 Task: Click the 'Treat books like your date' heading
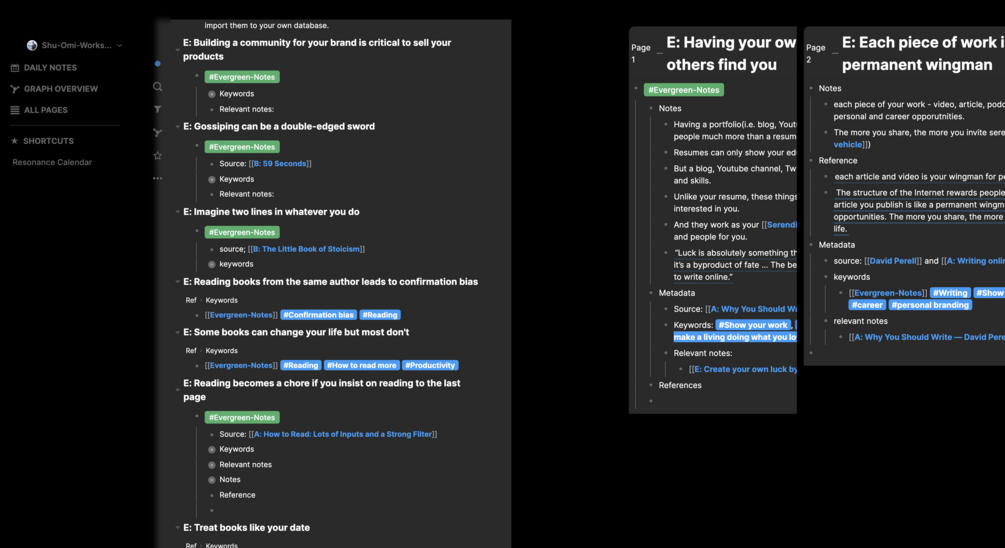pyautogui.click(x=246, y=527)
